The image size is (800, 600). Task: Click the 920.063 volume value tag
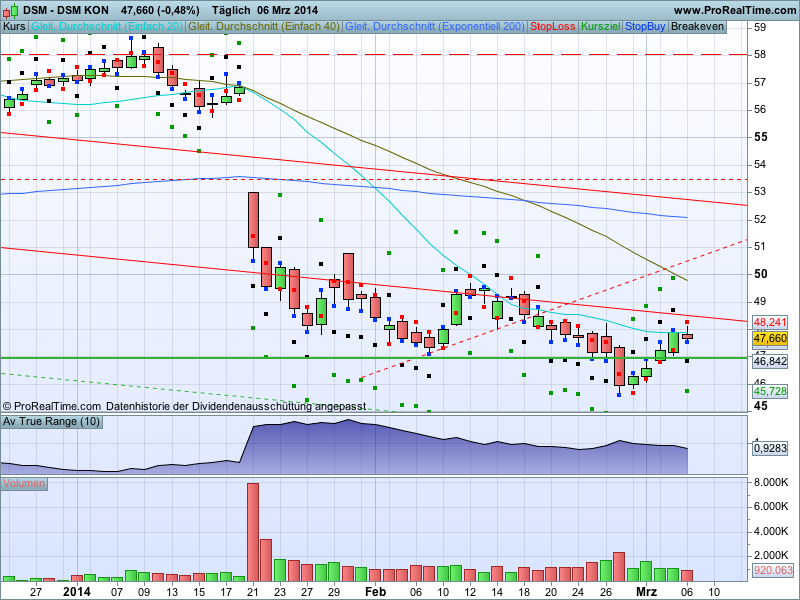[772, 571]
